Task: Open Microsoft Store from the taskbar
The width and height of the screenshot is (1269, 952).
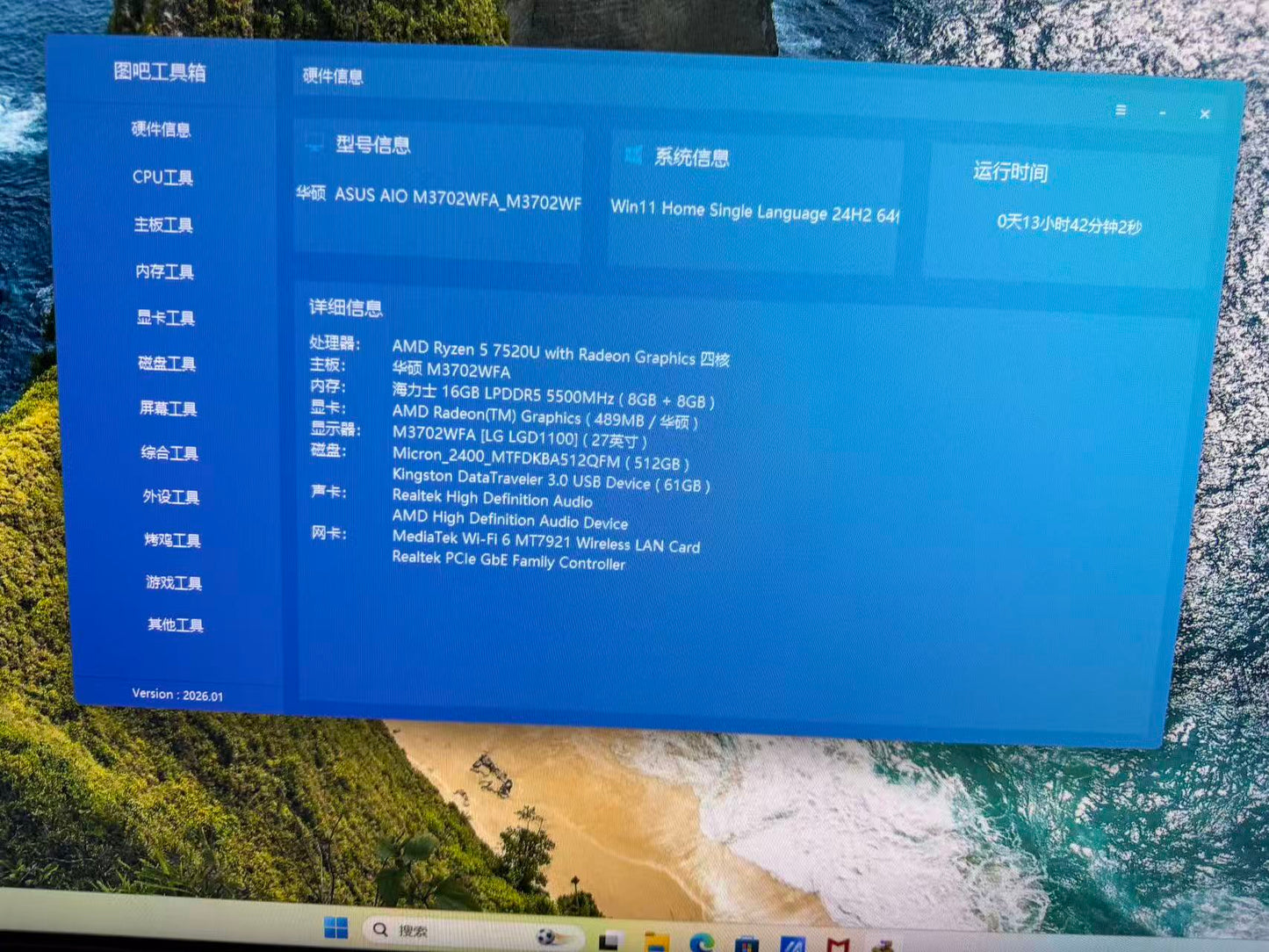Action: (x=747, y=945)
